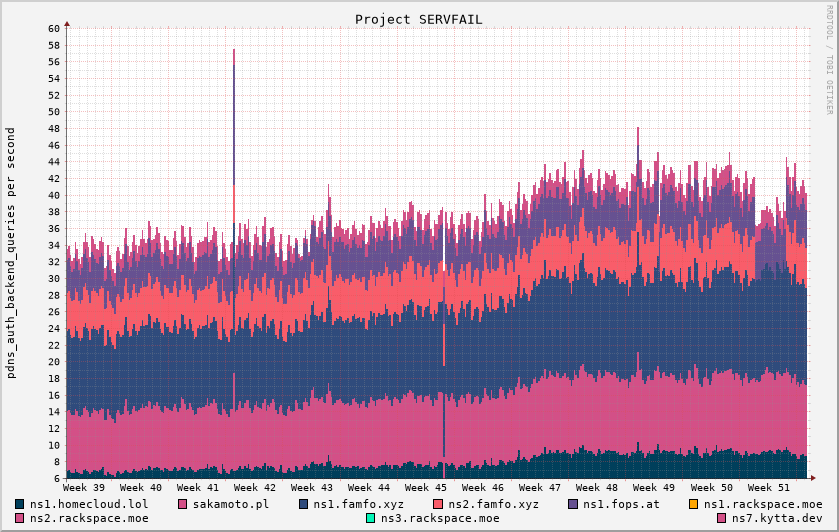Click the 60 value on the y-axis
Screen dimensions: 839x532
pos(53,28)
